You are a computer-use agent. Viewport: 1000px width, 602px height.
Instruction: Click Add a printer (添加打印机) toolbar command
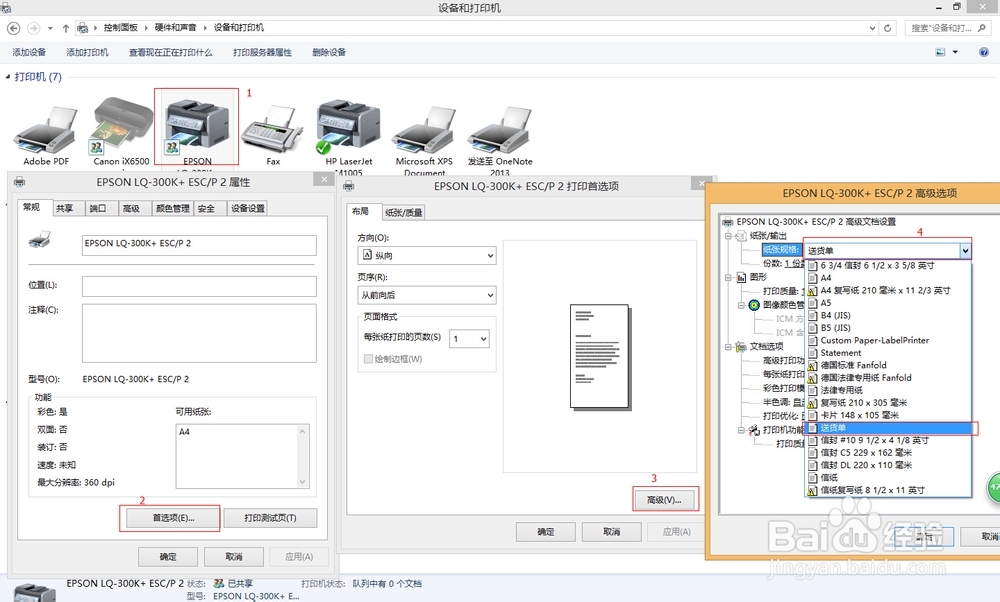pyautogui.click(x=87, y=52)
